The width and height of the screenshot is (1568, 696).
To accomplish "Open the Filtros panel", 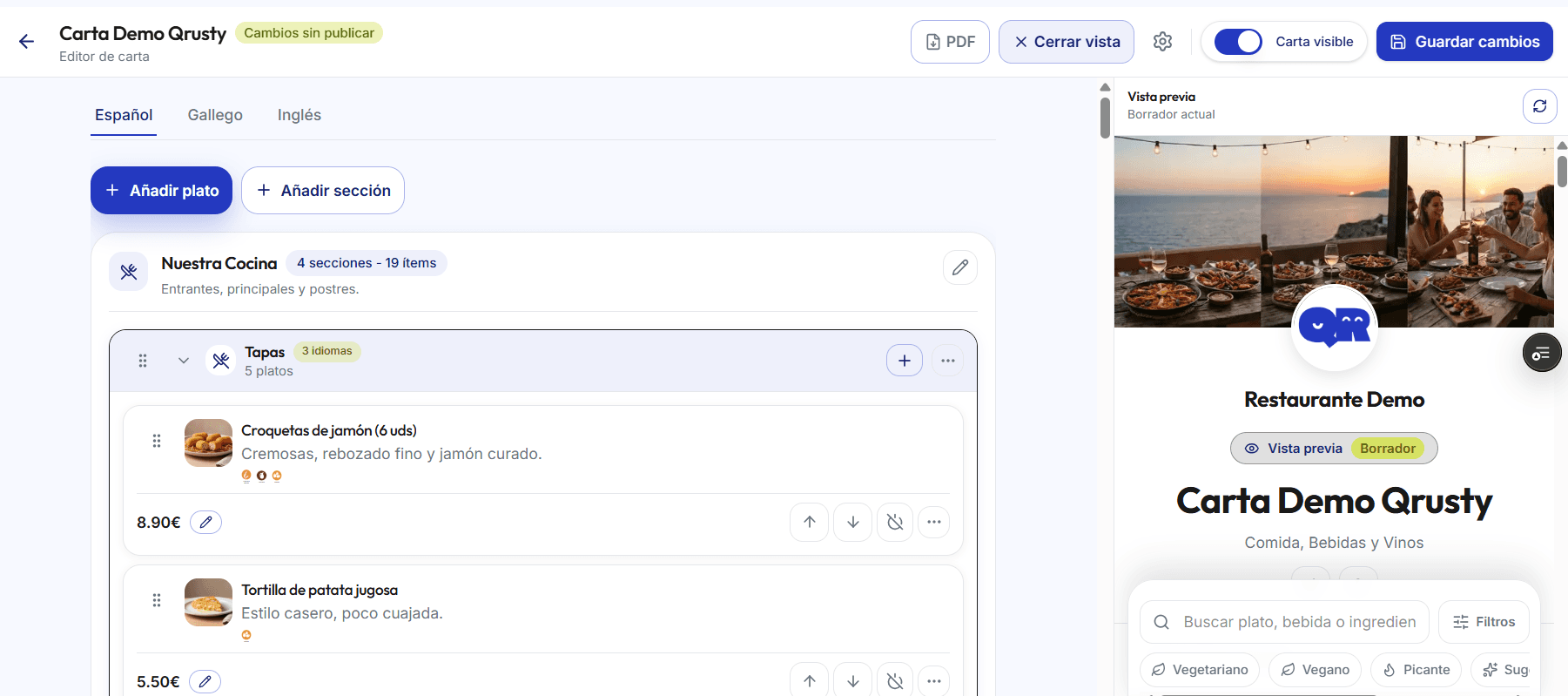I will pyautogui.click(x=1484, y=622).
